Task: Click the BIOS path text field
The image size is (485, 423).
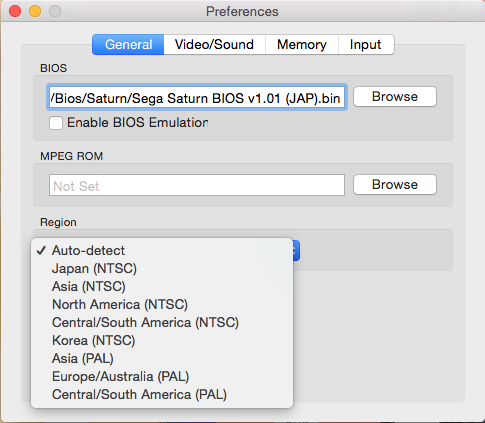Action: point(197,97)
